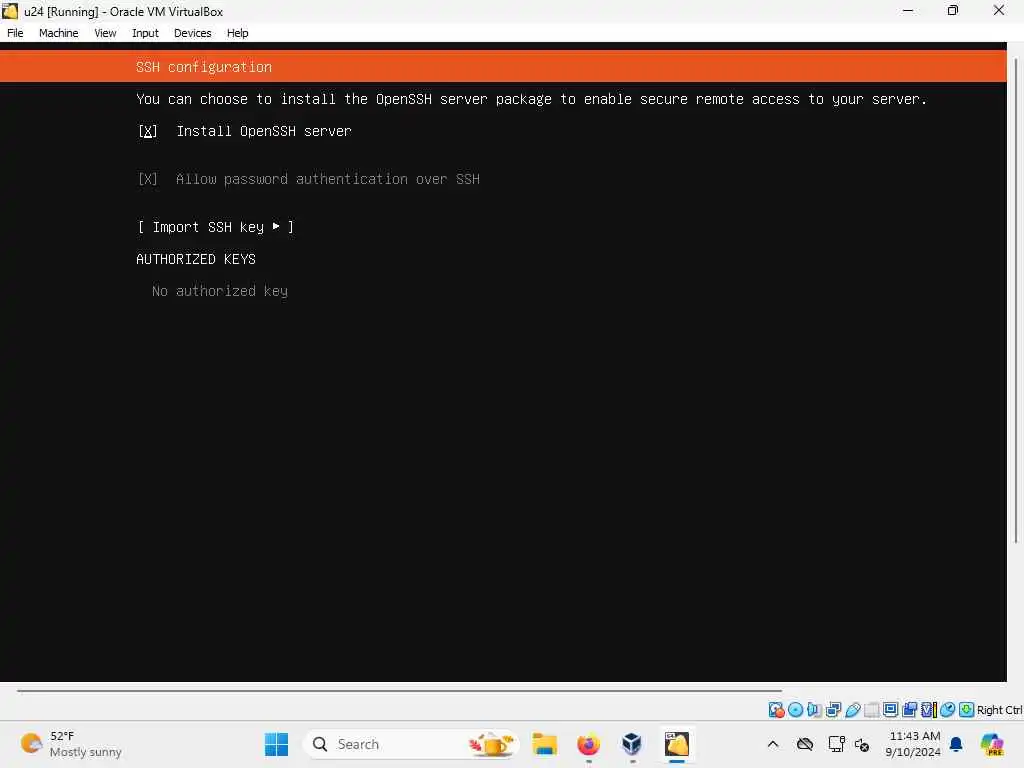This screenshot has height=768, width=1024.
Task: Open the Devices menu
Action: pyautogui.click(x=192, y=33)
